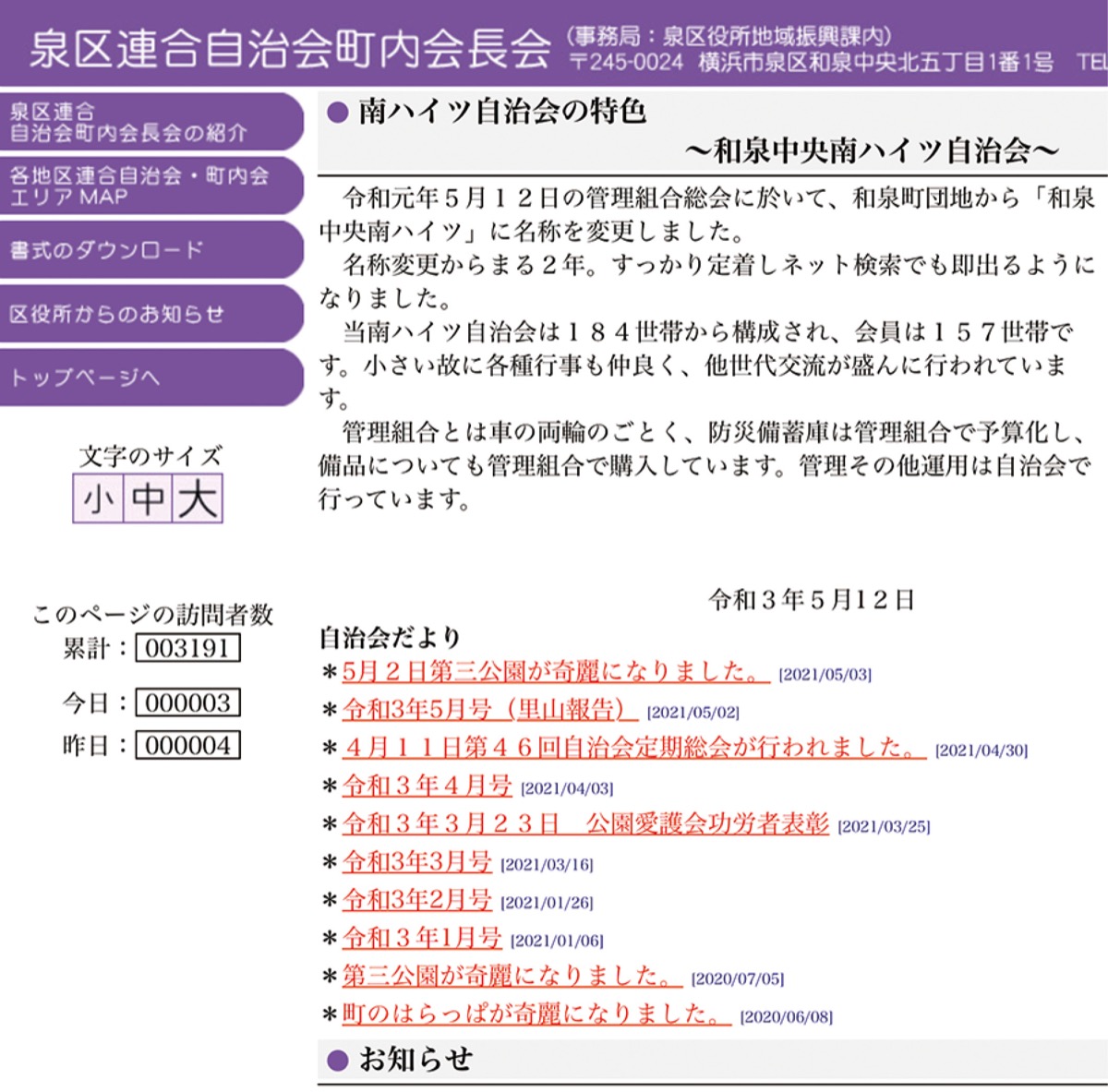Screen dimensions: 1108x1092
Task: Open the 令和3年1月号 newsletter link
Action: click(x=421, y=939)
